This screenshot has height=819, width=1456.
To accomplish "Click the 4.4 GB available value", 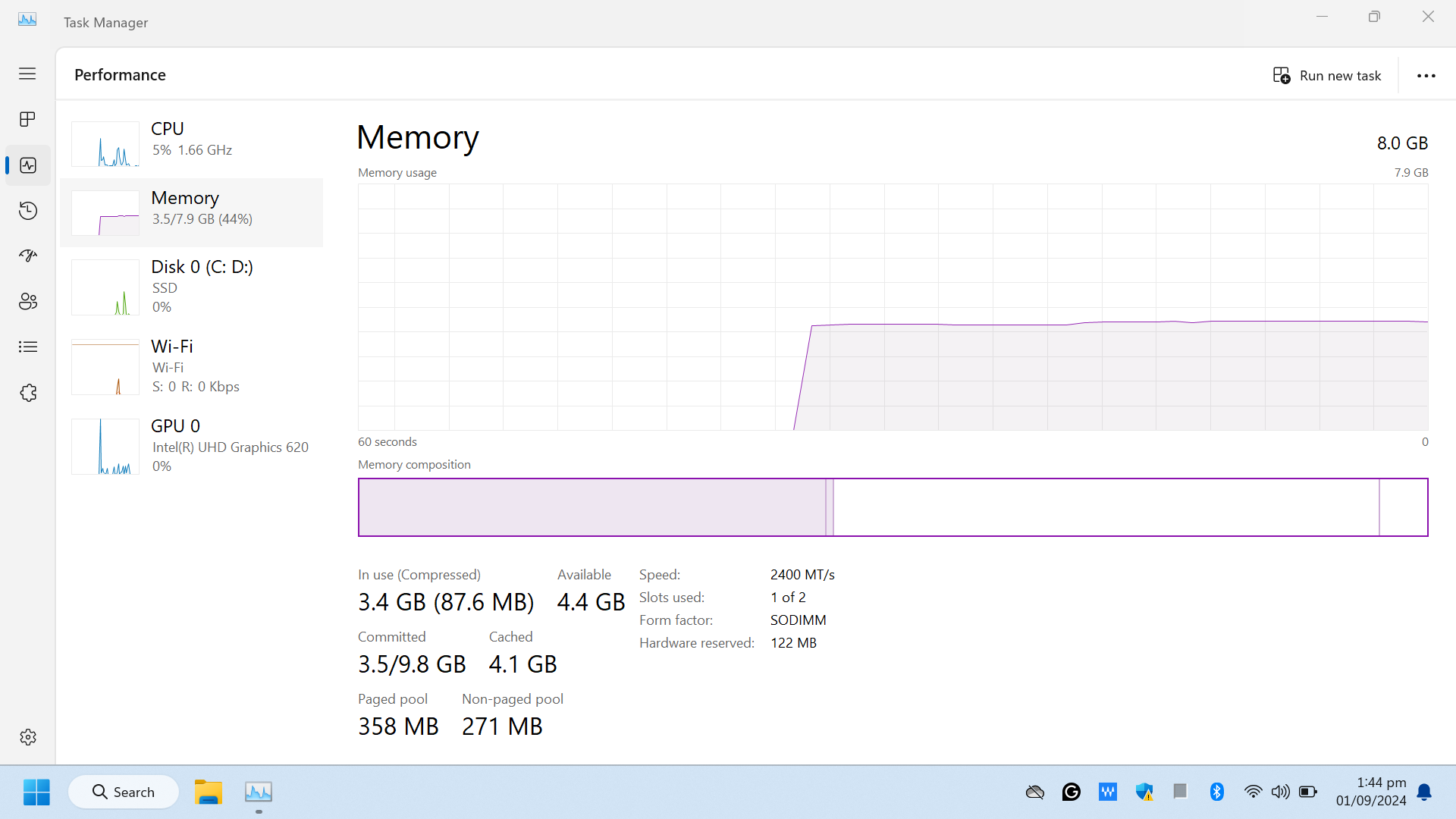I will (x=591, y=602).
